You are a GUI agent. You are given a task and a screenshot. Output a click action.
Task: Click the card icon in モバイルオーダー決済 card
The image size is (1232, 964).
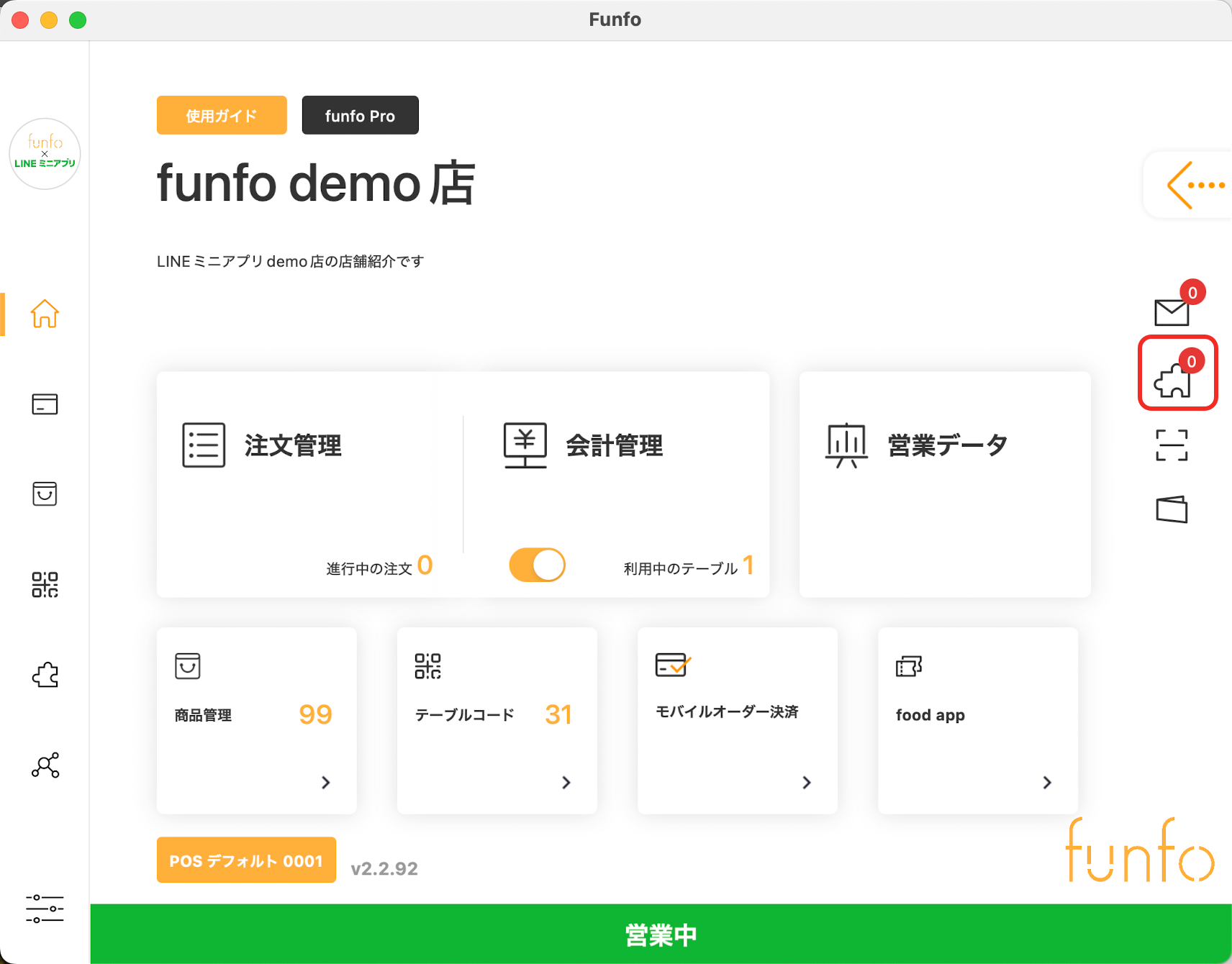pyautogui.click(x=673, y=665)
